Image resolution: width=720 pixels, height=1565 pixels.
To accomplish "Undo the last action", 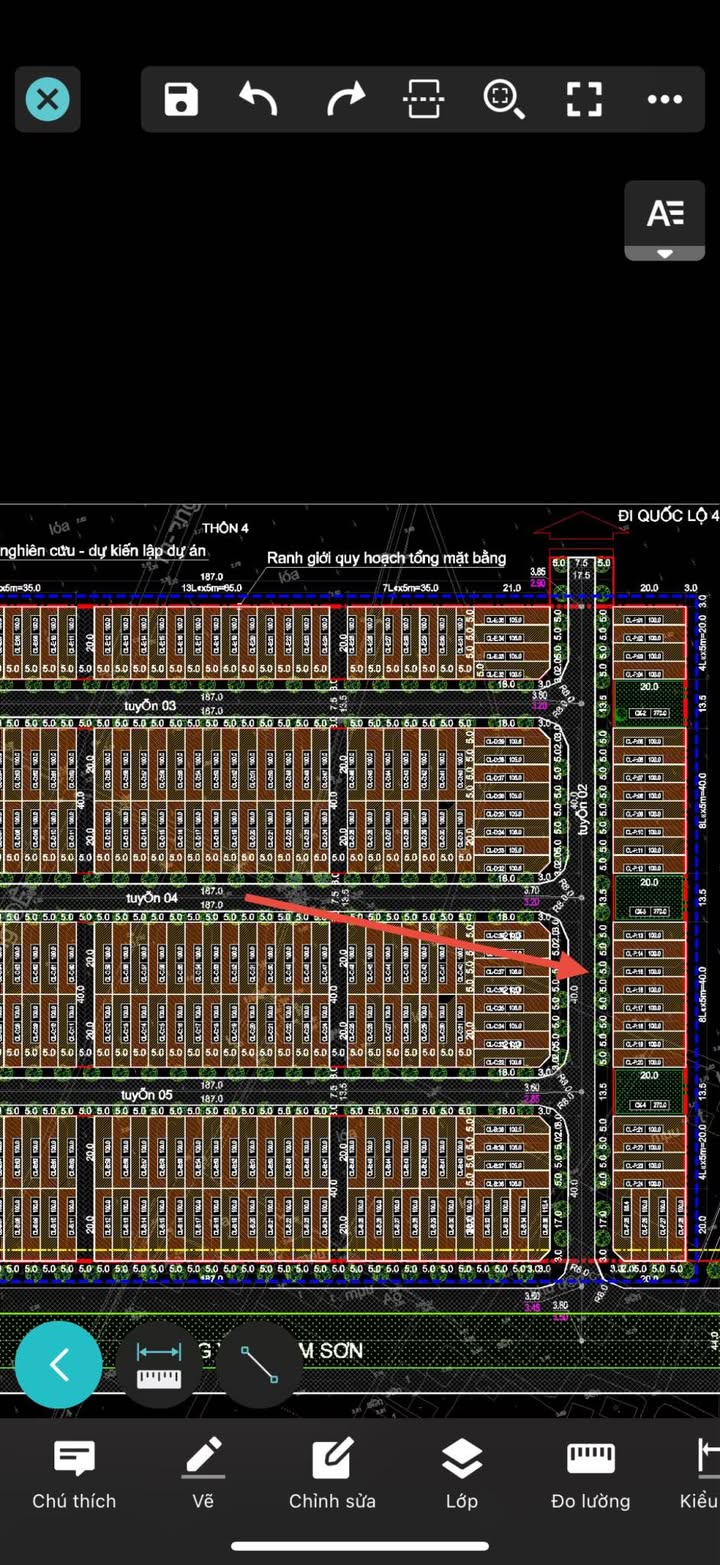I will 259,99.
